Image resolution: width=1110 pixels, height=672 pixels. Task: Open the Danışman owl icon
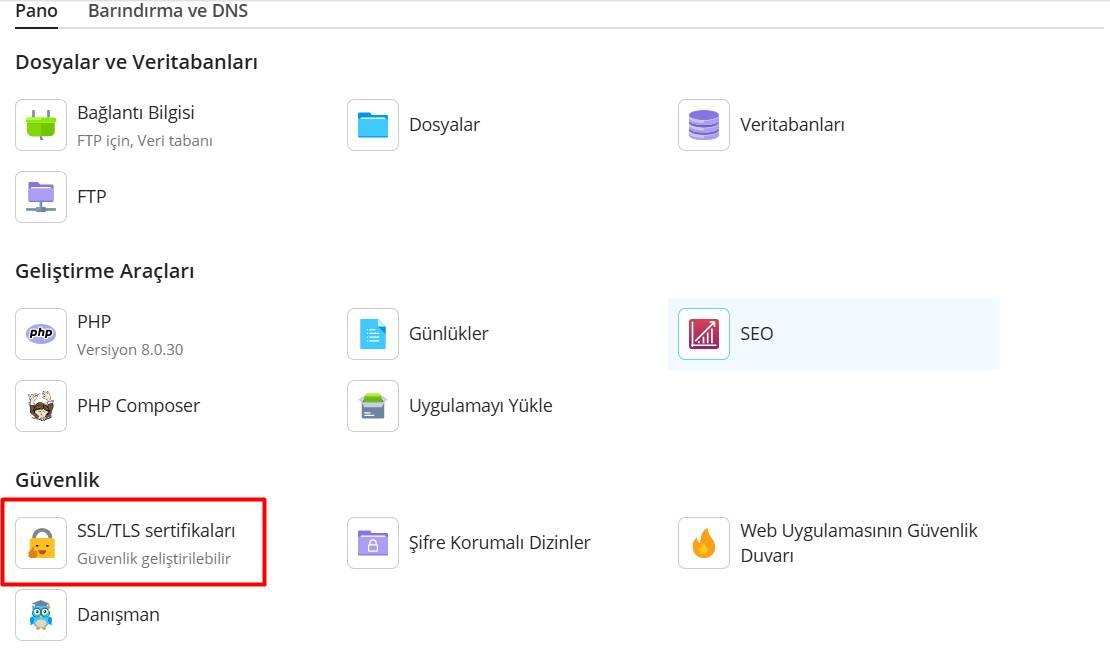[41, 615]
